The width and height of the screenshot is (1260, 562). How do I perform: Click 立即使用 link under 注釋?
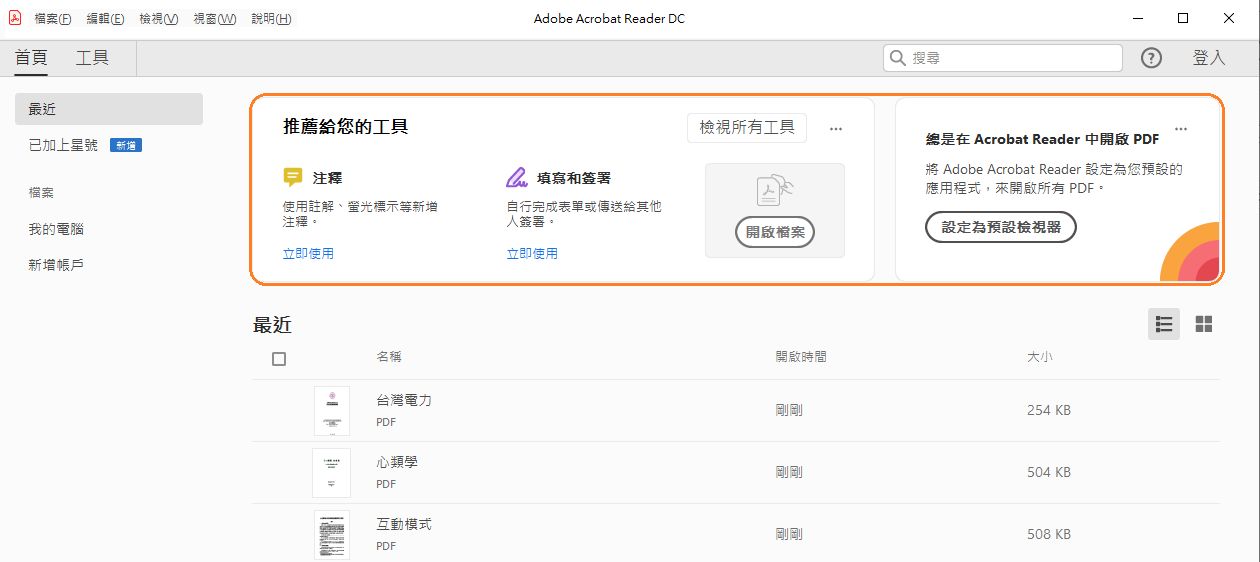click(x=308, y=254)
